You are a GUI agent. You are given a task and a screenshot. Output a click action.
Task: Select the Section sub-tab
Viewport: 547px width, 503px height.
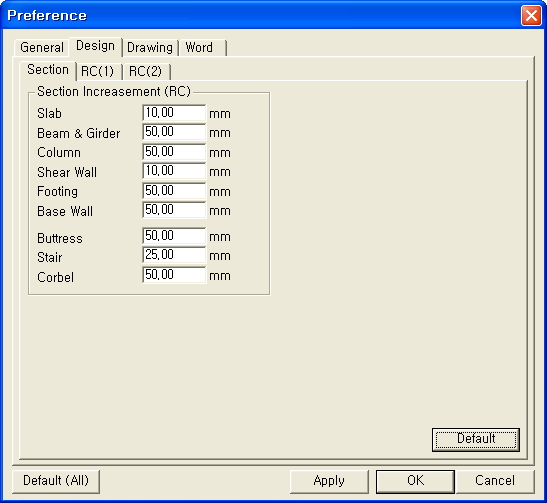tap(48, 70)
